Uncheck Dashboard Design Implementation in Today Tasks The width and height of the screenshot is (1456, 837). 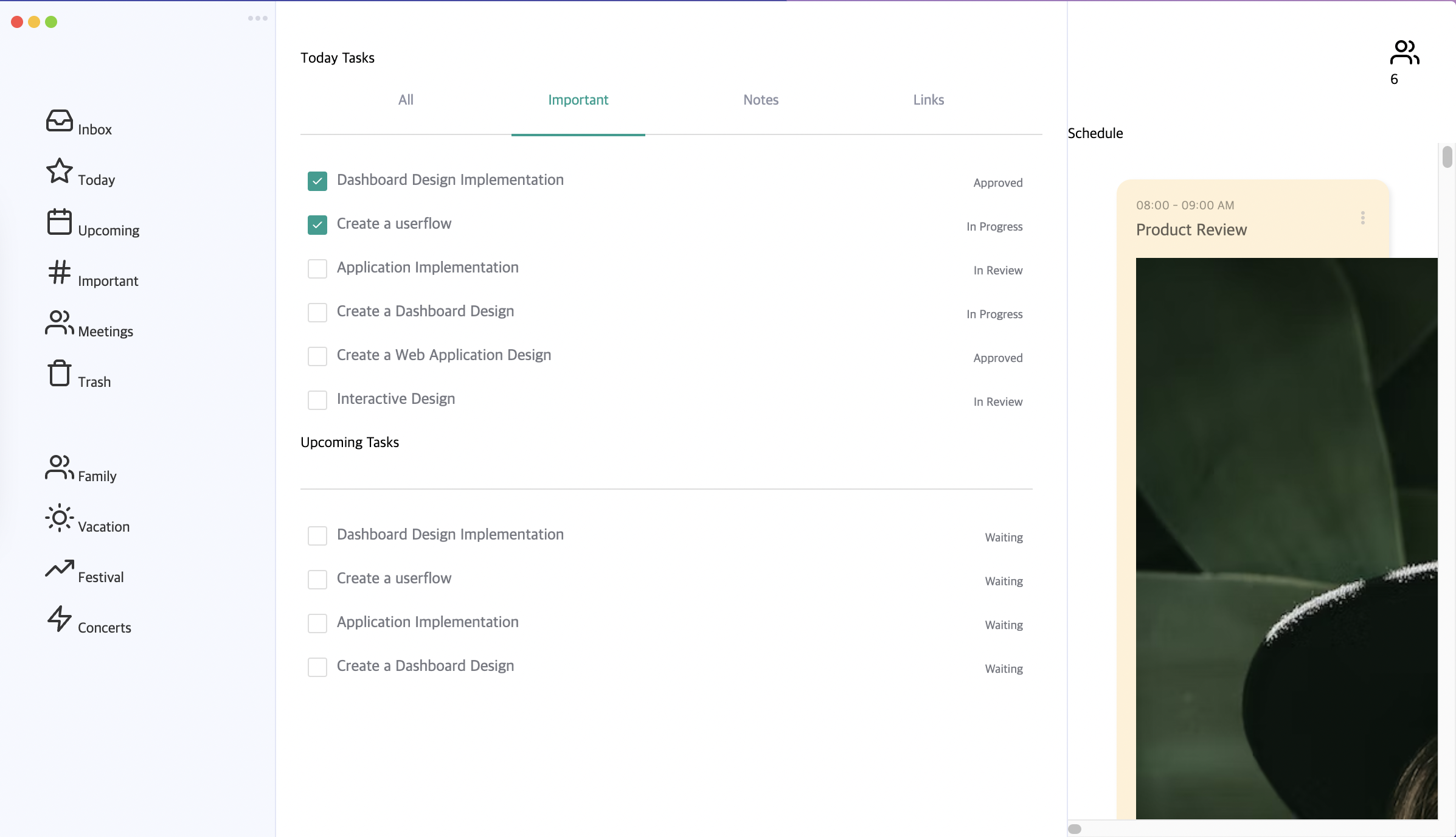[x=317, y=181]
